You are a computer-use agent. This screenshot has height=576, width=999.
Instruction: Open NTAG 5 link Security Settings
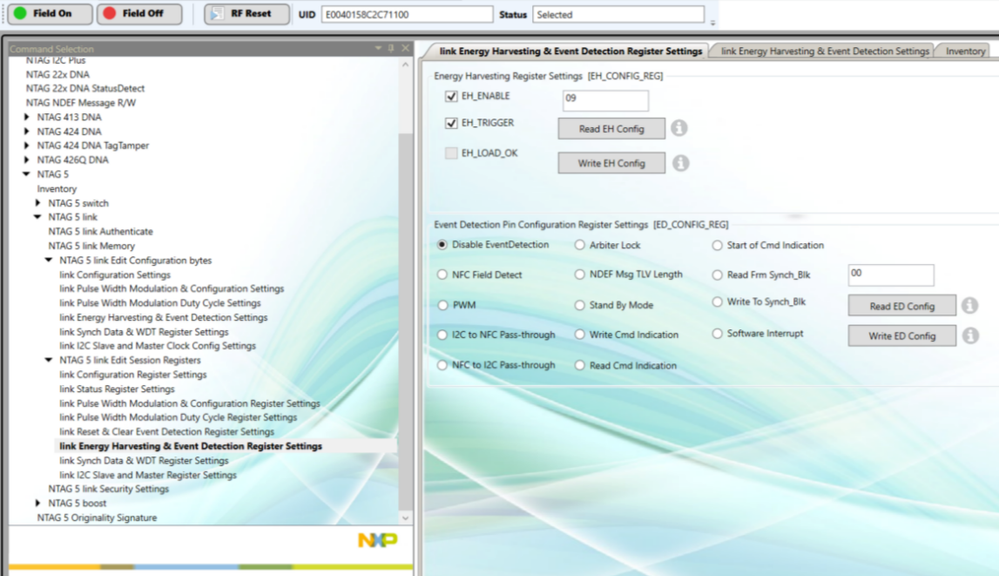(x=108, y=489)
